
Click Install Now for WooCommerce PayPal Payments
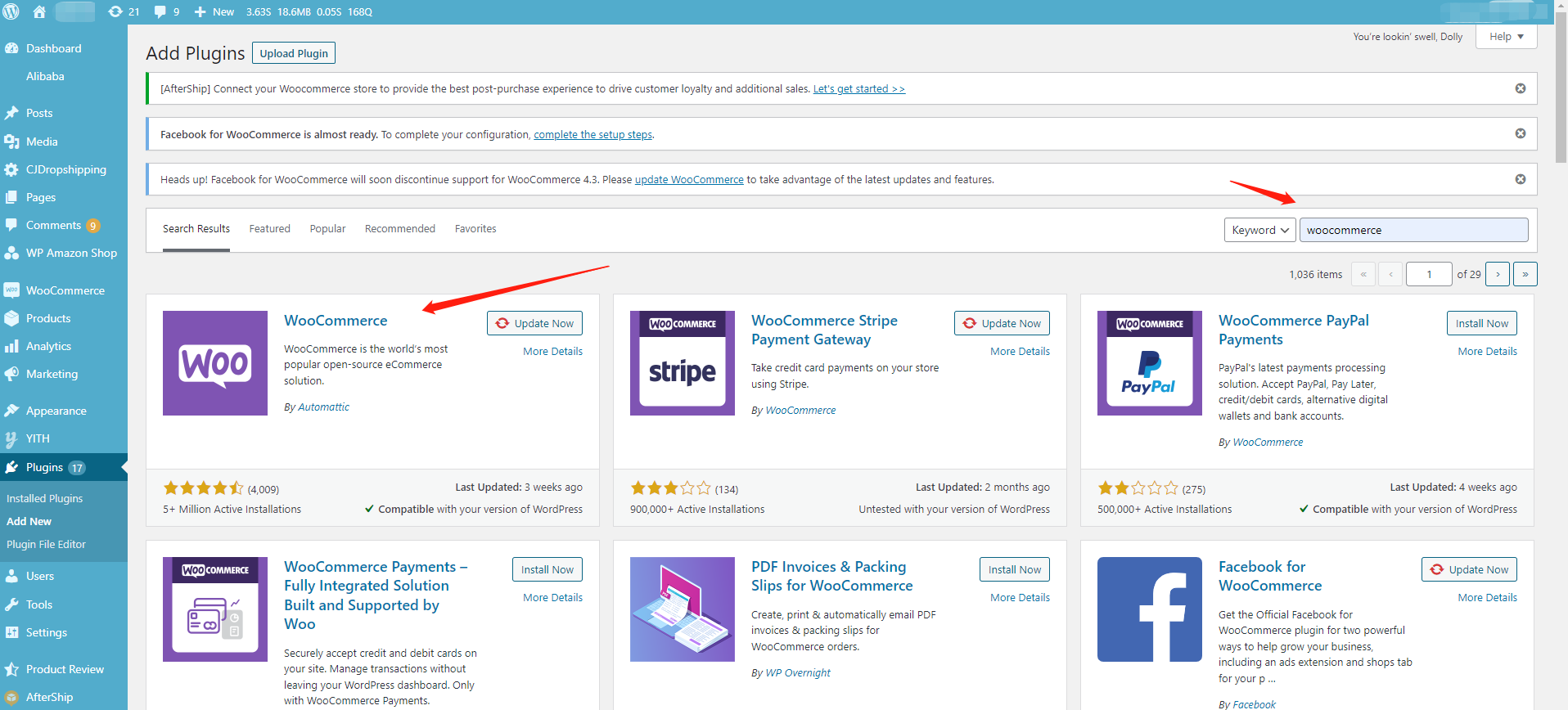(x=1481, y=323)
